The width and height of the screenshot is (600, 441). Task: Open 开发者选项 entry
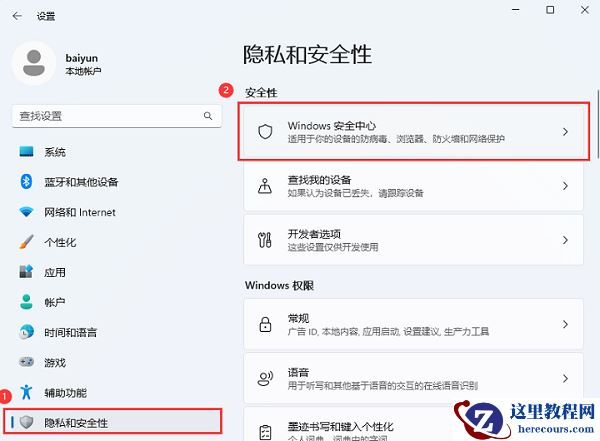coord(413,240)
